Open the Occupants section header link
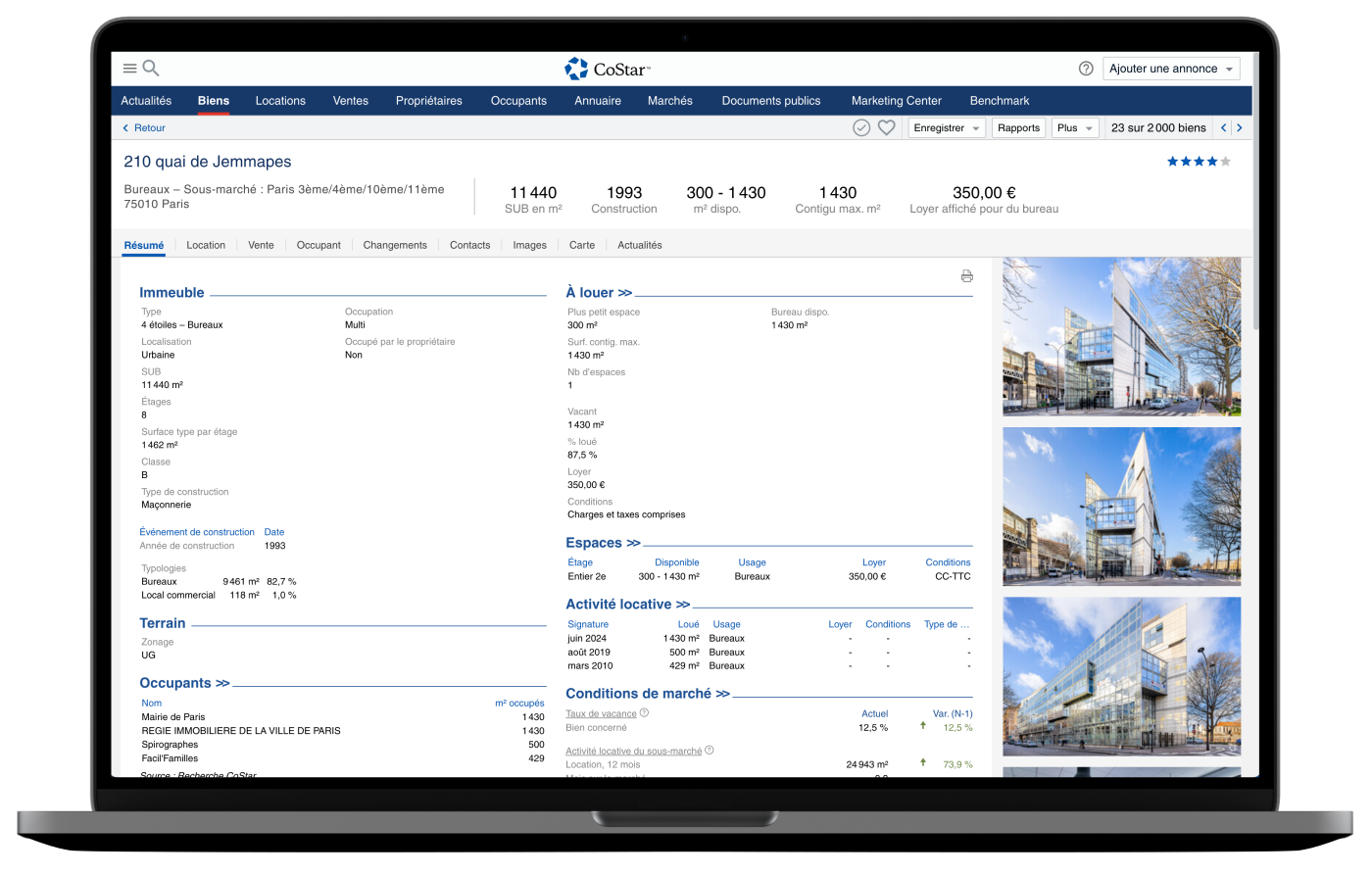Viewport: 1372px width, 876px height. tap(184, 683)
